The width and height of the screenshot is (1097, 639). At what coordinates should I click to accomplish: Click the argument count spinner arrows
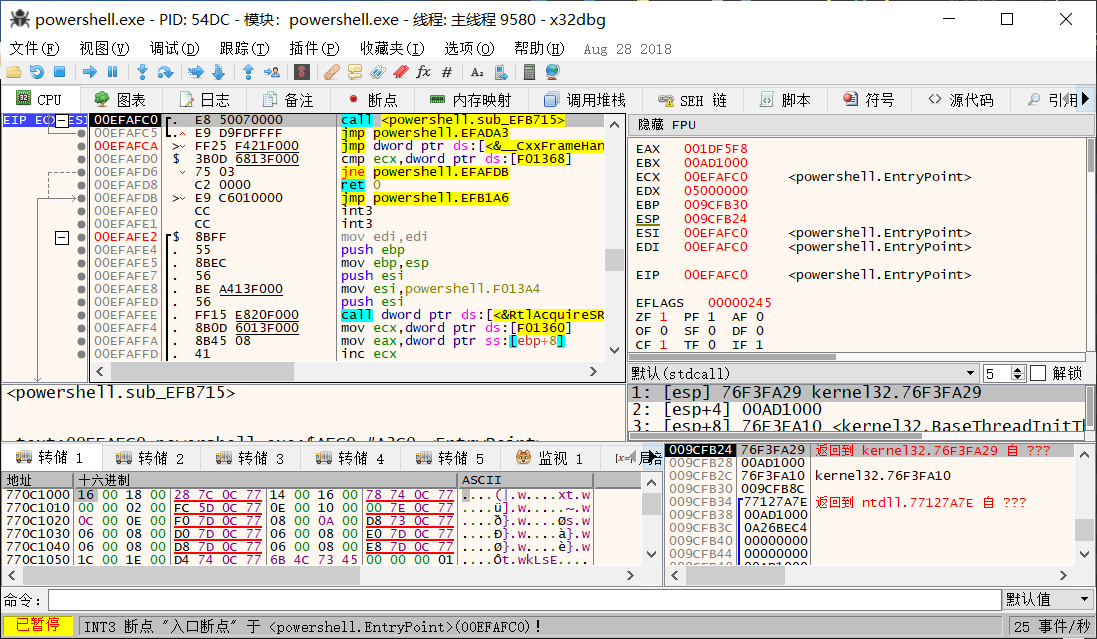(x=1019, y=373)
